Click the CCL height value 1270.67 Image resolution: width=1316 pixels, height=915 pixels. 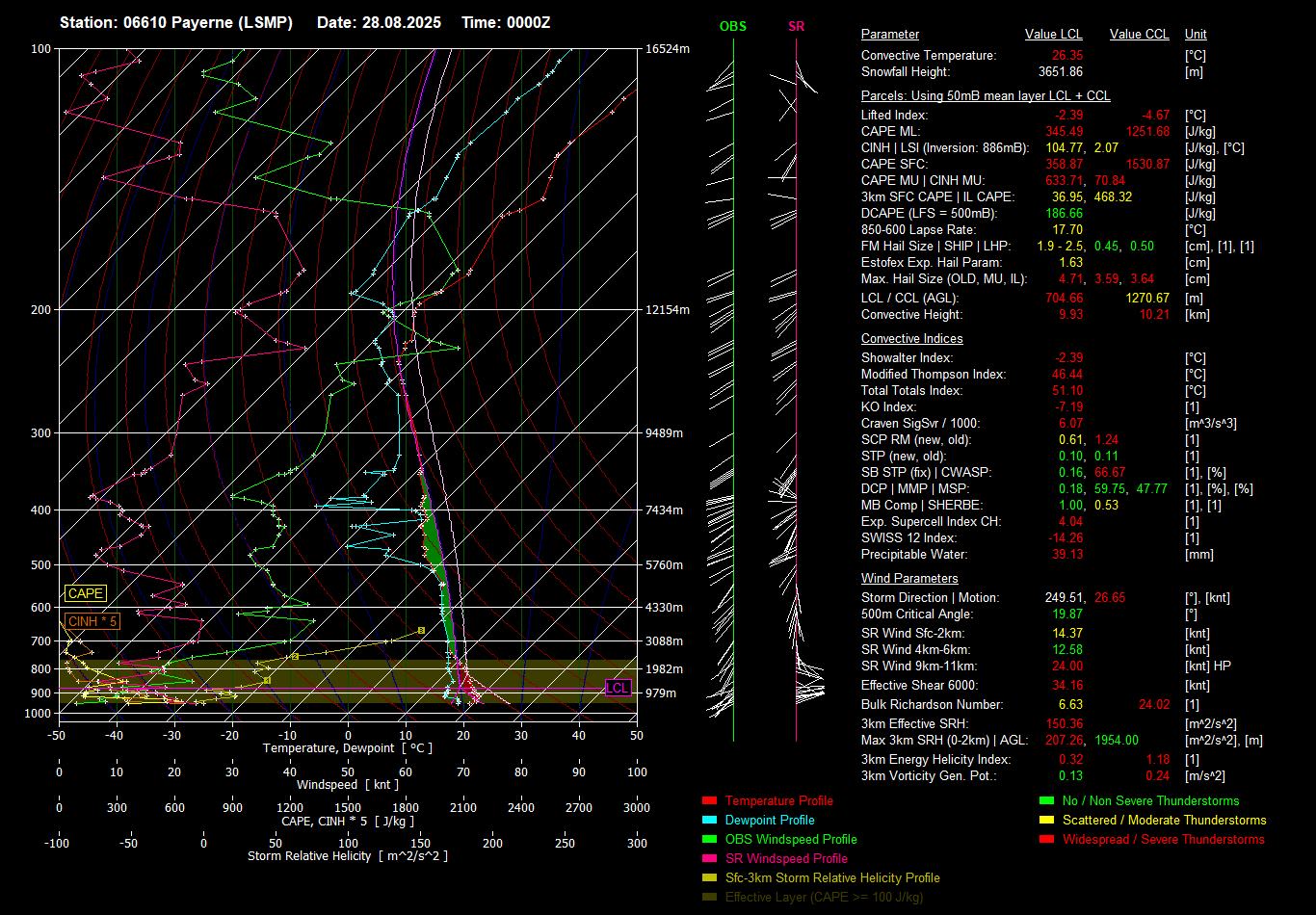1147,299
